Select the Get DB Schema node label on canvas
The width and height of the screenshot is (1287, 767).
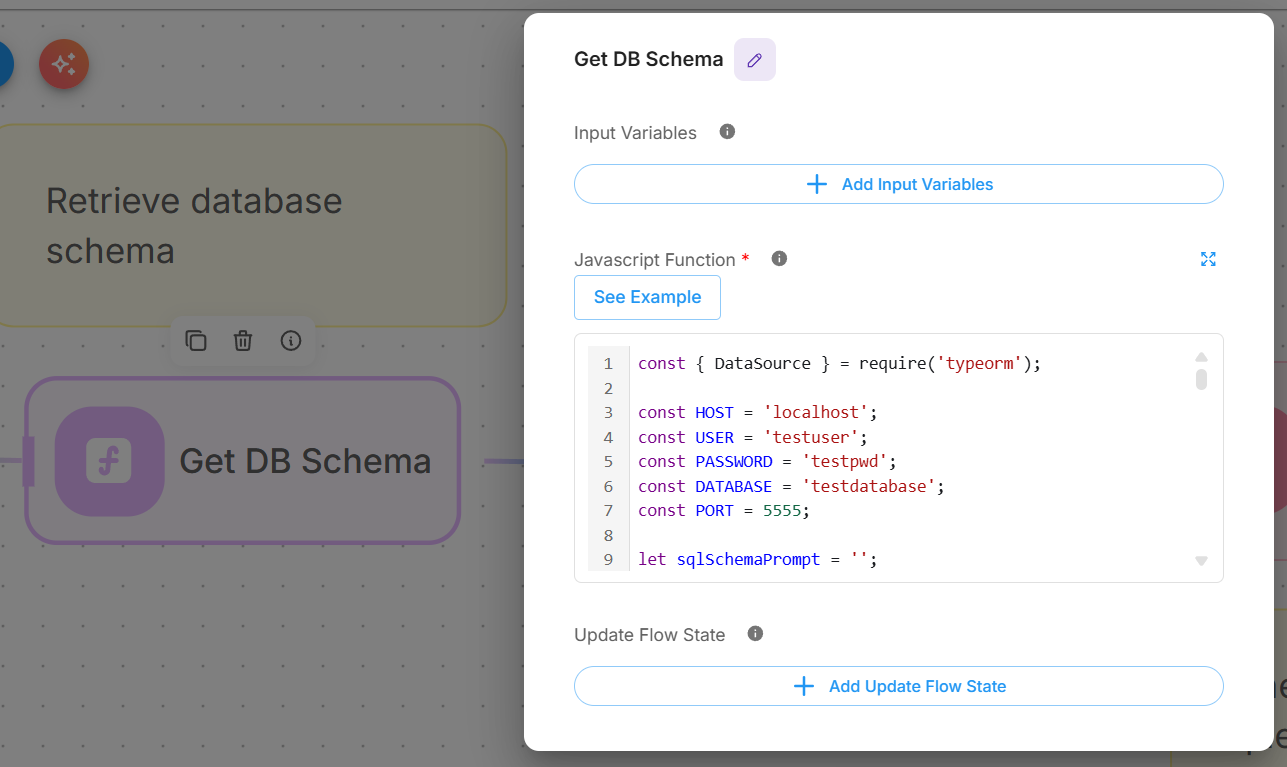[305, 461]
